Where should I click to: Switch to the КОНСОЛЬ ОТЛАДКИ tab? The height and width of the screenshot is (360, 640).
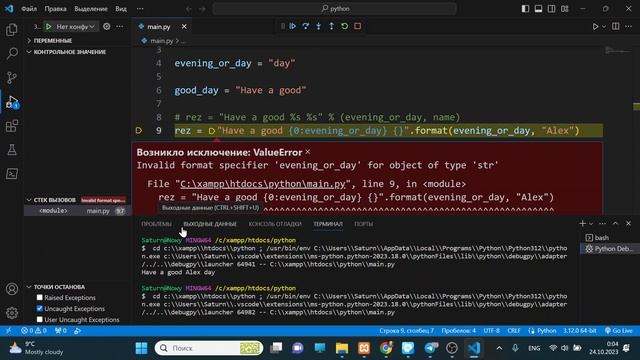[x=275, y=224]
